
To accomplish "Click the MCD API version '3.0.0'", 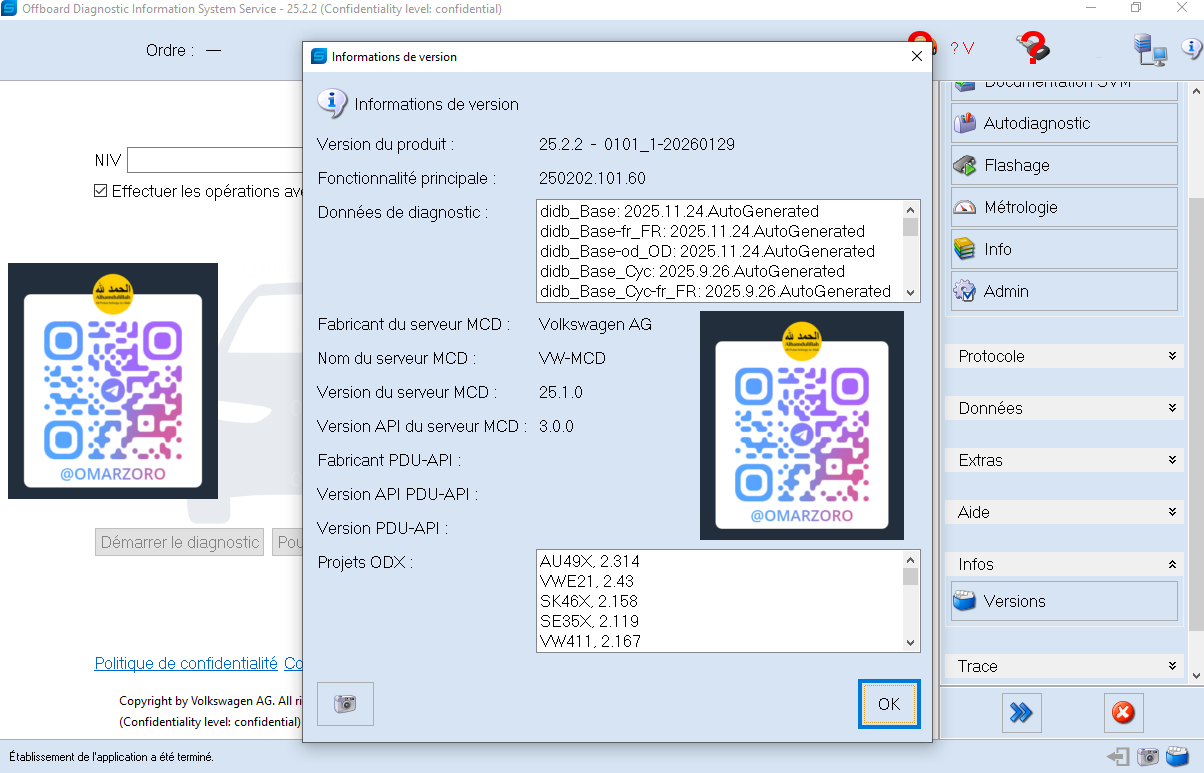I will (556, 426).
